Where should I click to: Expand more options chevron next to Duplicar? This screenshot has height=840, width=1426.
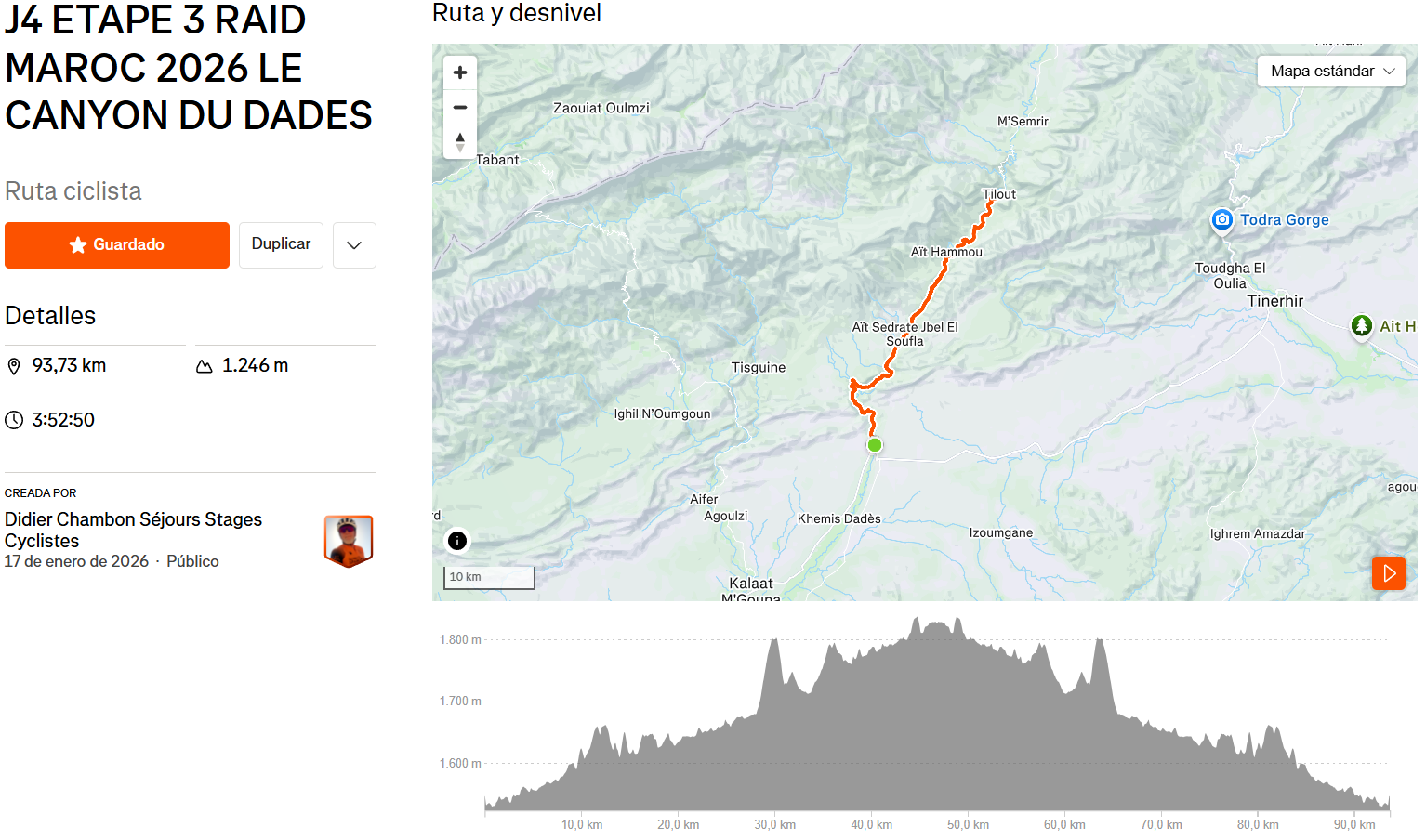(x=354, y=245)
